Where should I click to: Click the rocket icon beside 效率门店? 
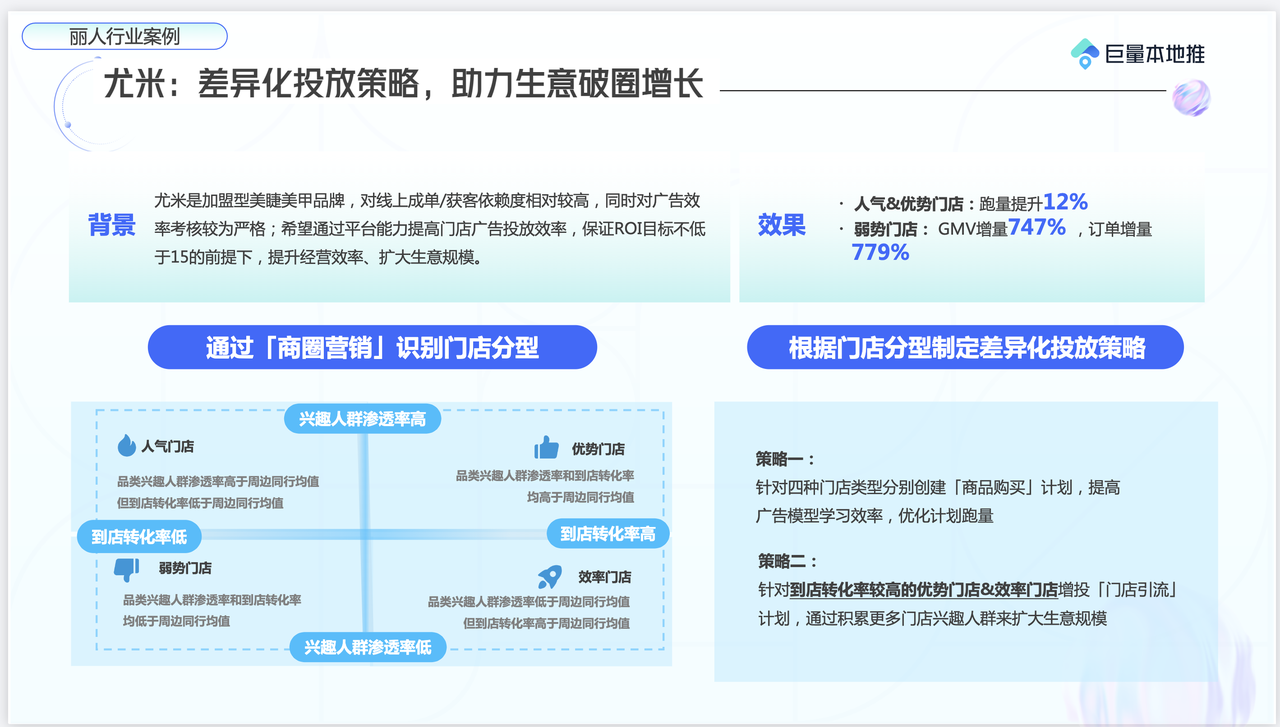[550, 577]
